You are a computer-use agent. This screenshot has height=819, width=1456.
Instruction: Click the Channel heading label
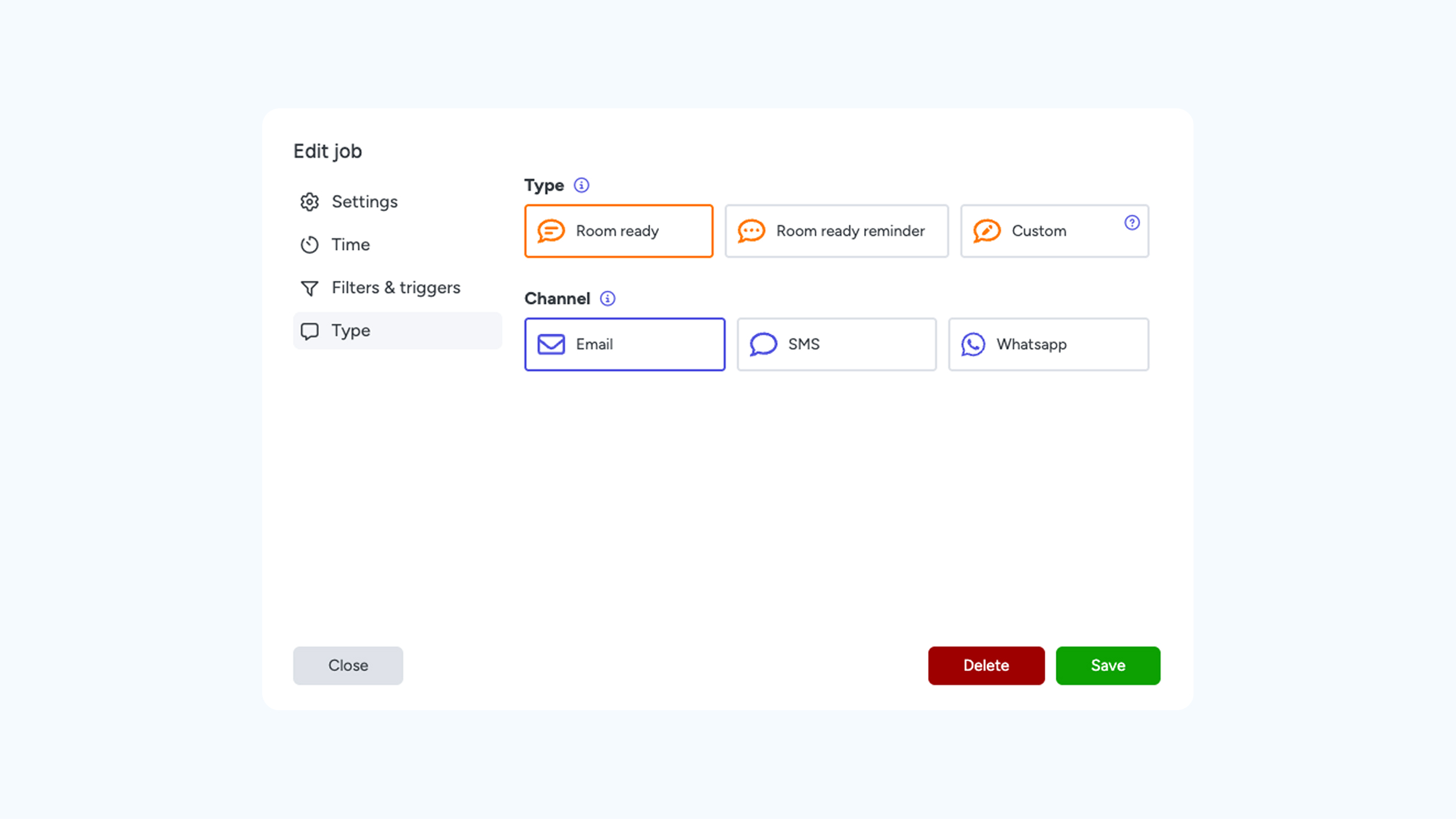(557, 298)
